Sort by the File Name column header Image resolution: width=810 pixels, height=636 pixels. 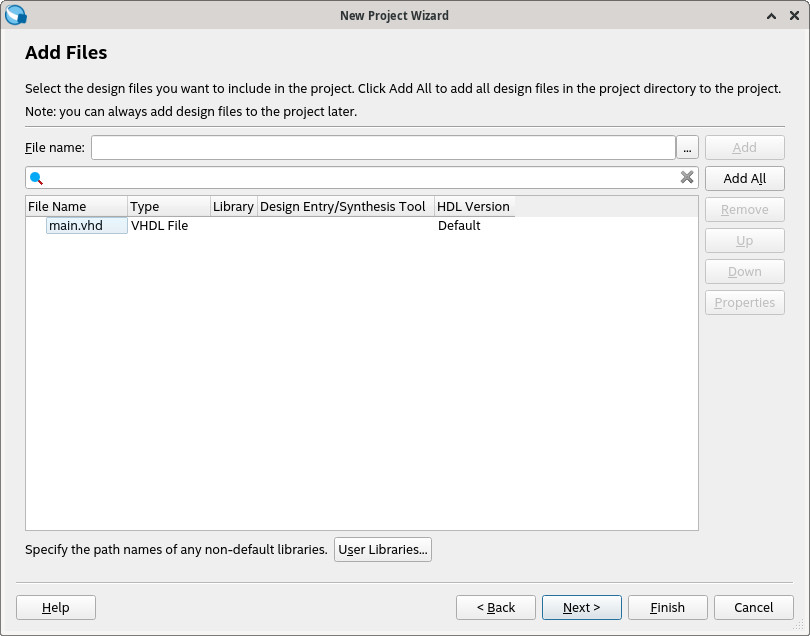(76, 207)
